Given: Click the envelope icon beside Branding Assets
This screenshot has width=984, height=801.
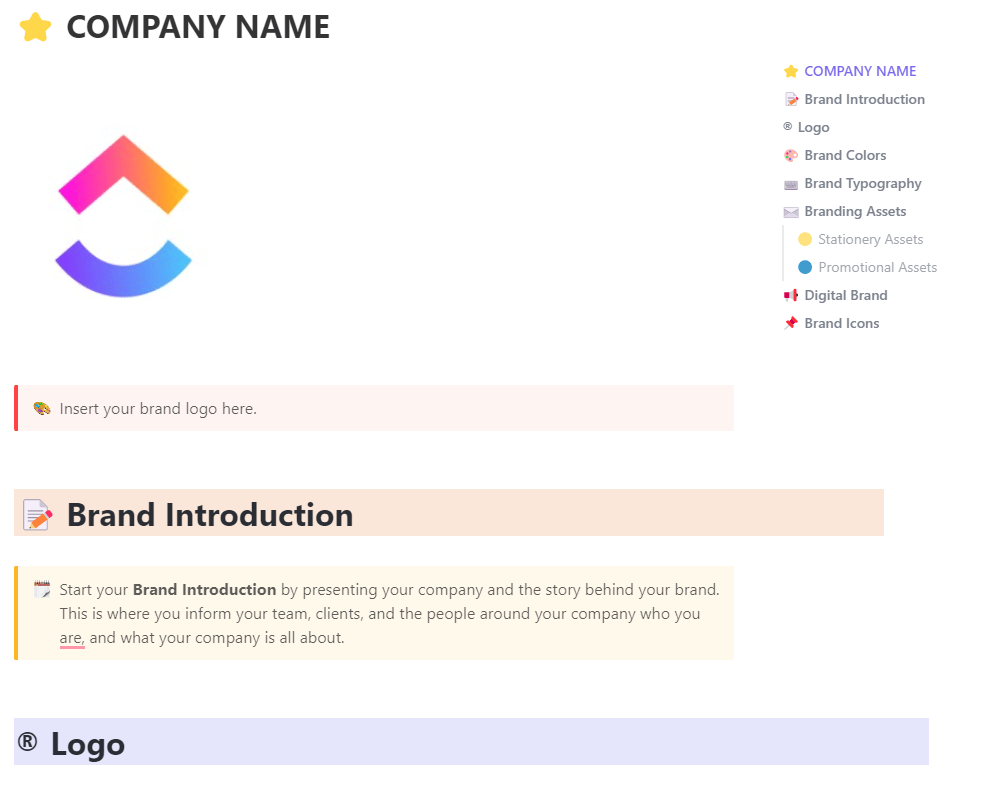Looking at the screenshot, I should 791,211.
